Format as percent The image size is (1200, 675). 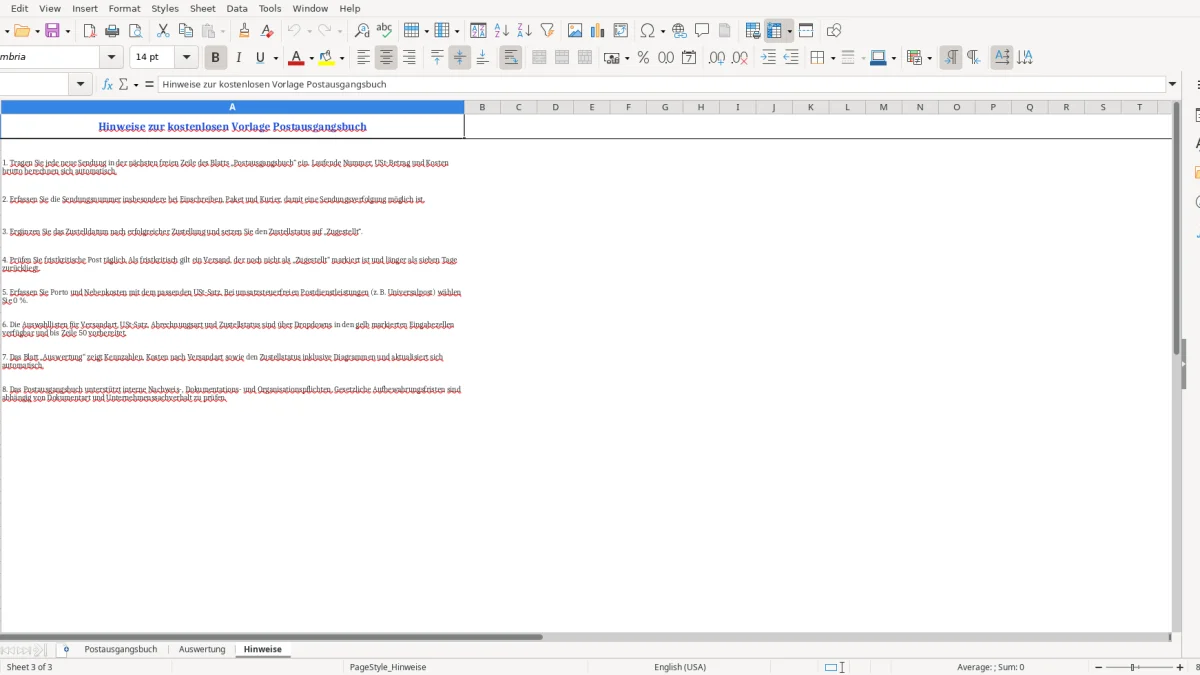643,58
